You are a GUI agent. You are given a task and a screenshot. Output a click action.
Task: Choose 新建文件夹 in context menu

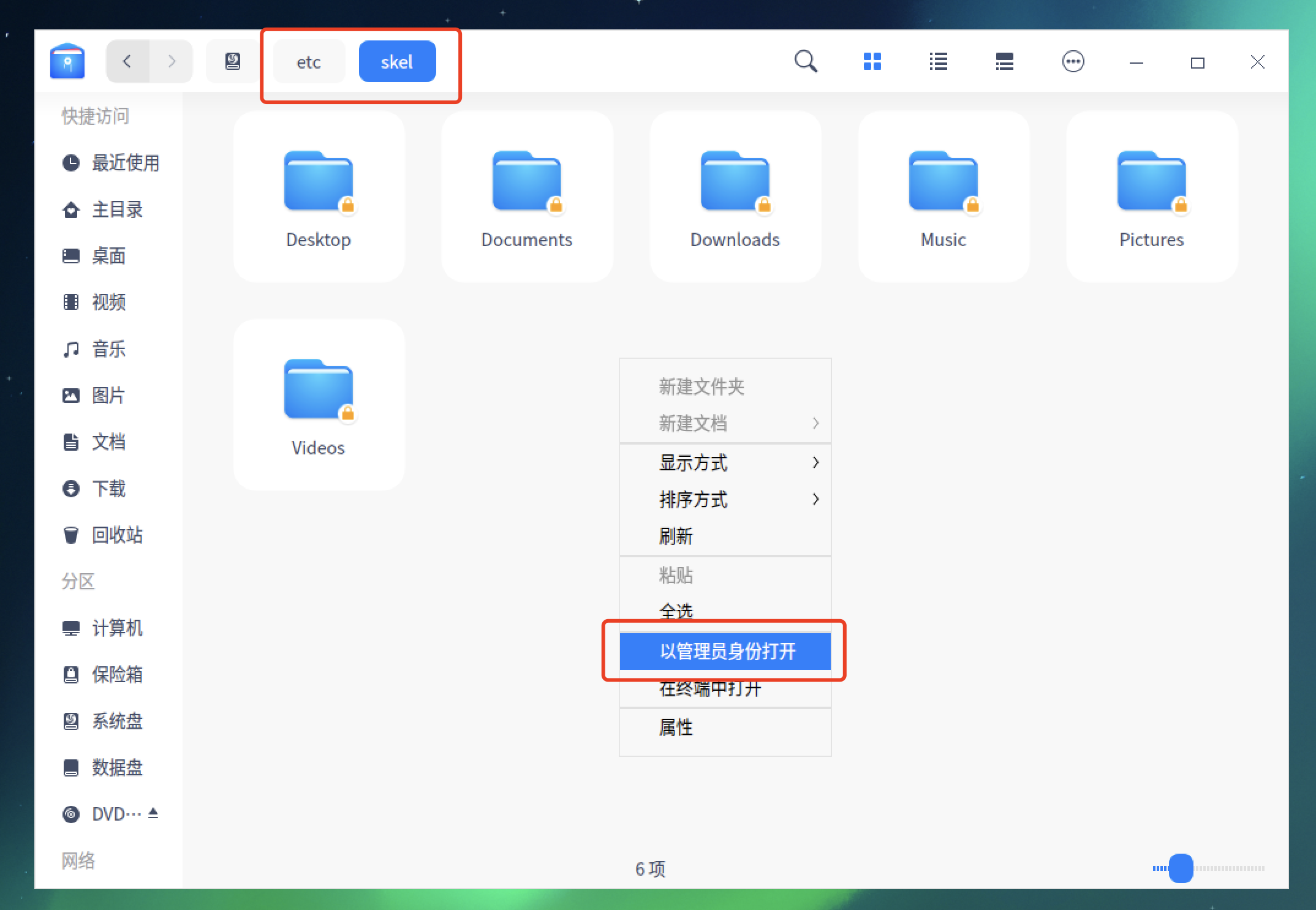coord(725,386)
